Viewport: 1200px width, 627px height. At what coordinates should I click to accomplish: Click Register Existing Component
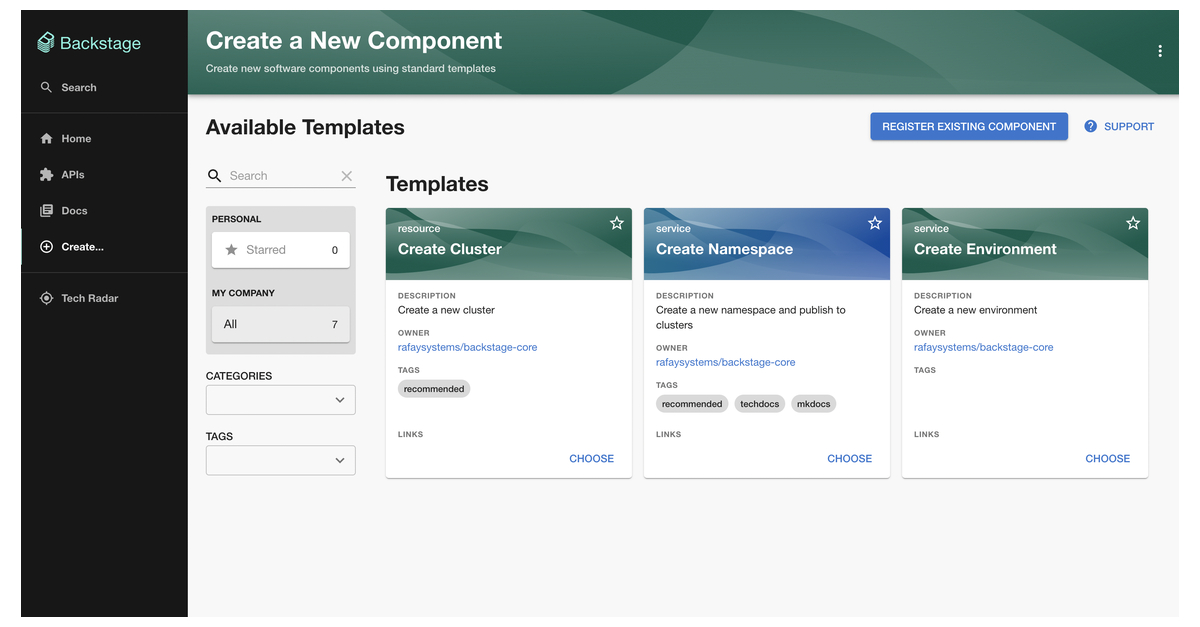click(968, 126)
